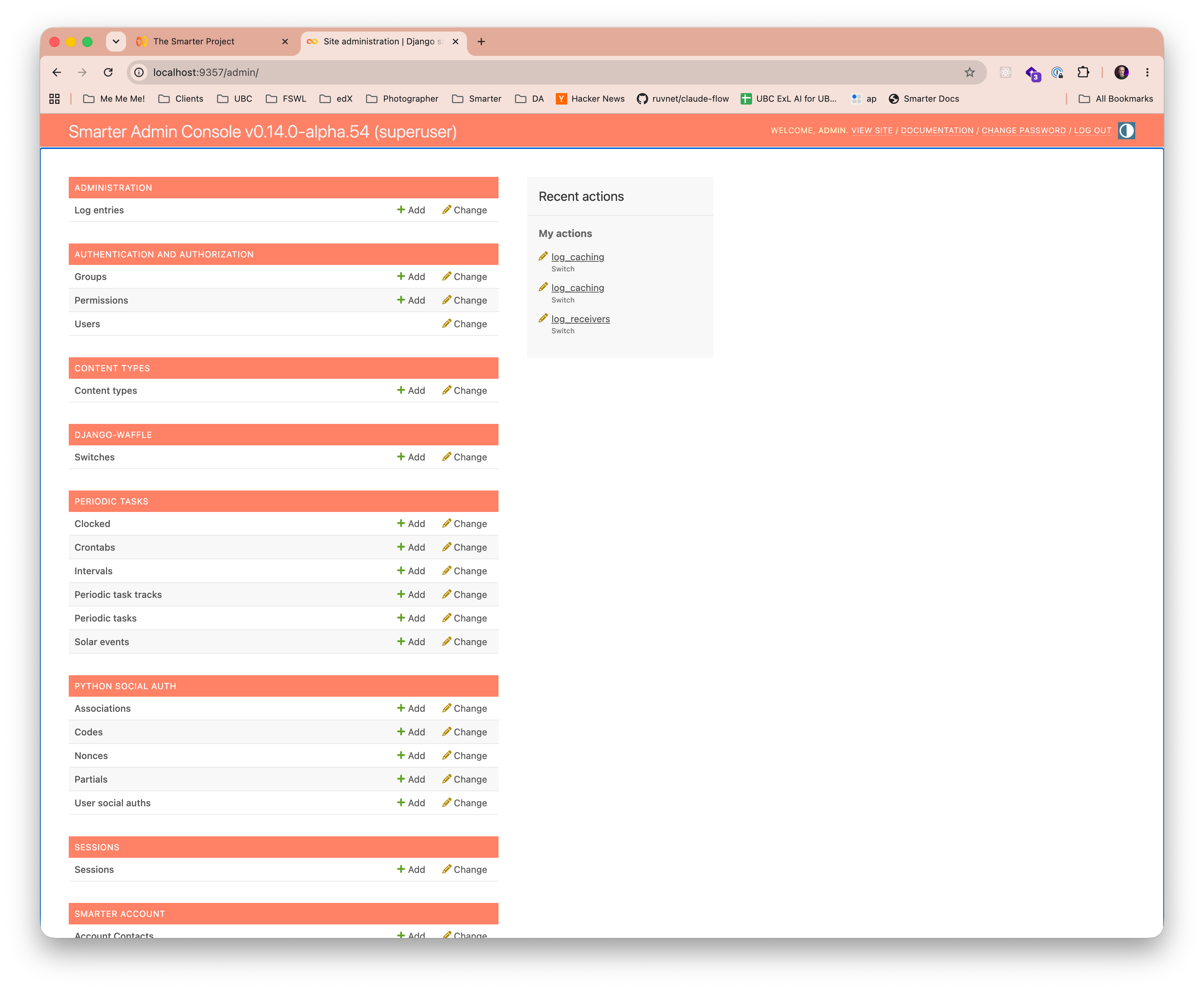Screen dimensions: 1204x991
Task: Add a new waffle Switch
Action: click(411, 457)
